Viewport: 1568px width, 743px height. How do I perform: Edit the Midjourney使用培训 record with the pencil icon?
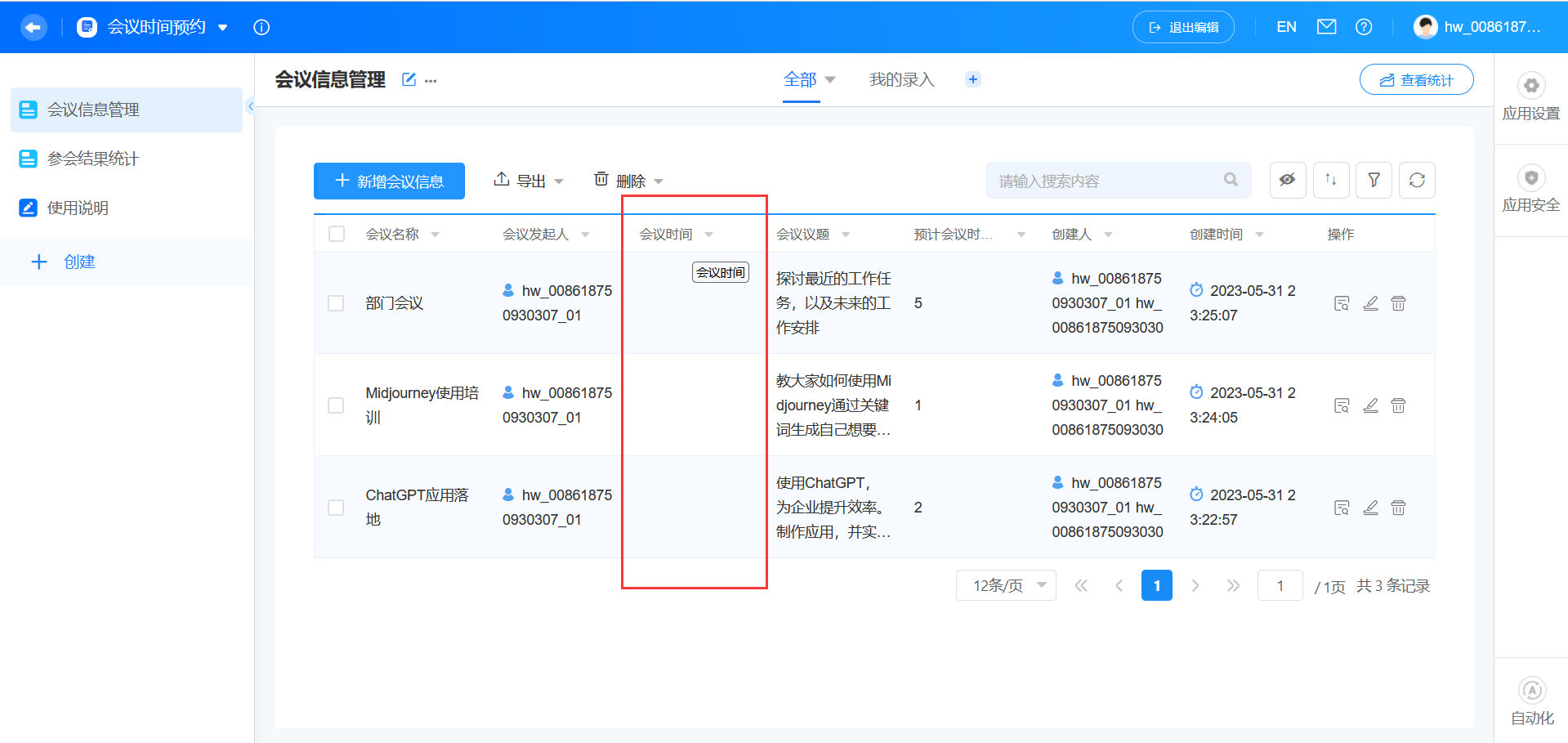point(1371,405)
